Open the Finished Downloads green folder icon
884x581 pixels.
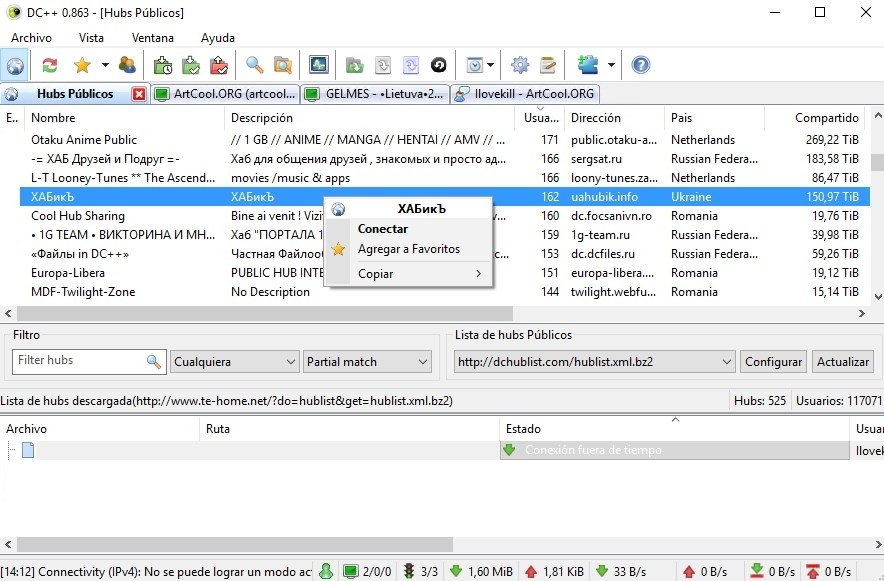click(191, 65)
